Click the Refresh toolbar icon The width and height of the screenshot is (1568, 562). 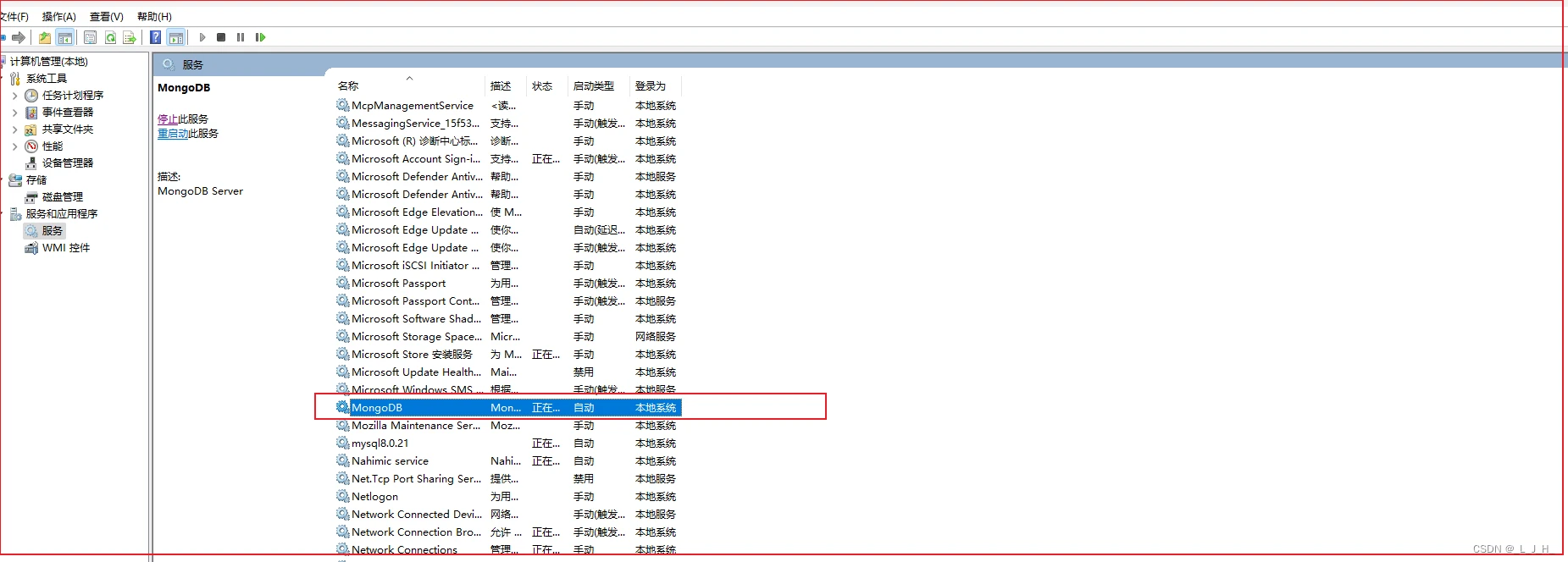[110, 37]
